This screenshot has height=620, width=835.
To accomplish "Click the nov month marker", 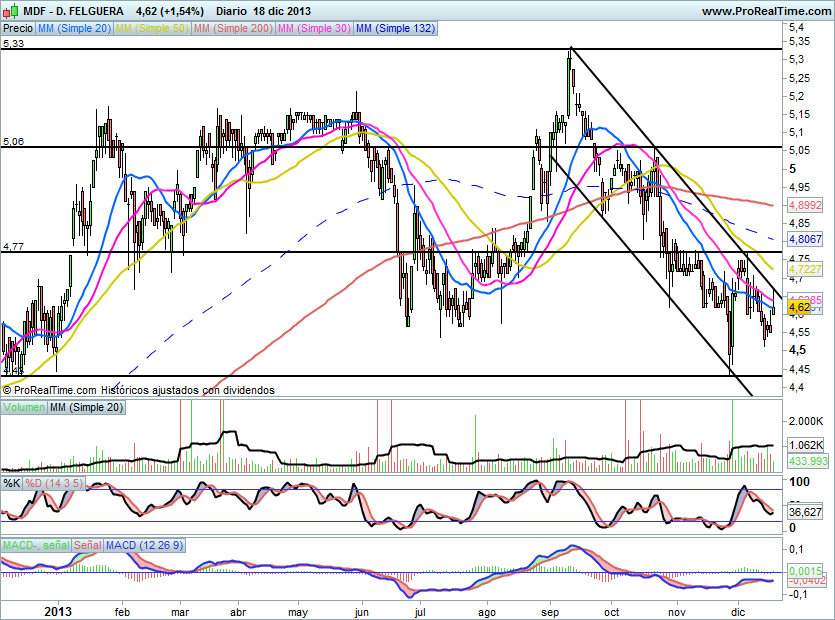I will (x=677, y=613).
